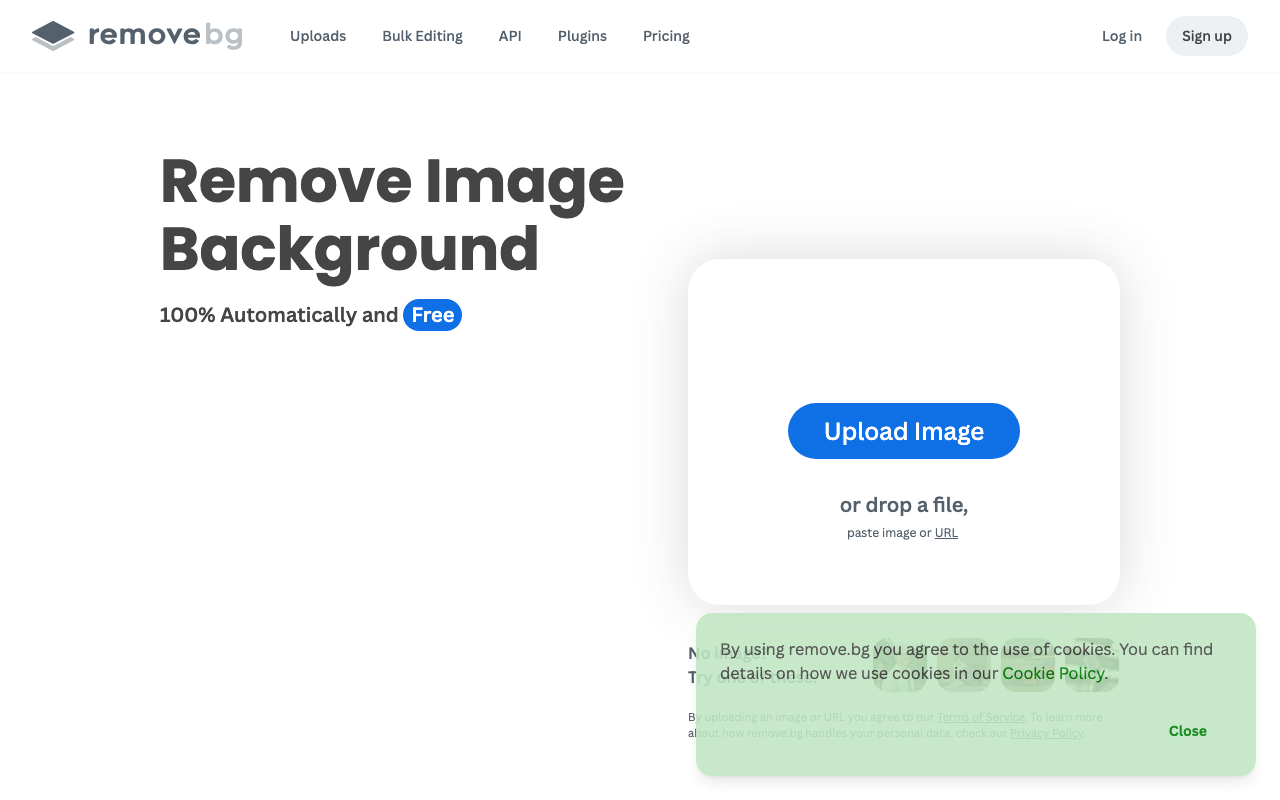The image size is (1280, 800).
Task: Click the "Free" badge
Action: pyautogui.click(x=432, y=315)
